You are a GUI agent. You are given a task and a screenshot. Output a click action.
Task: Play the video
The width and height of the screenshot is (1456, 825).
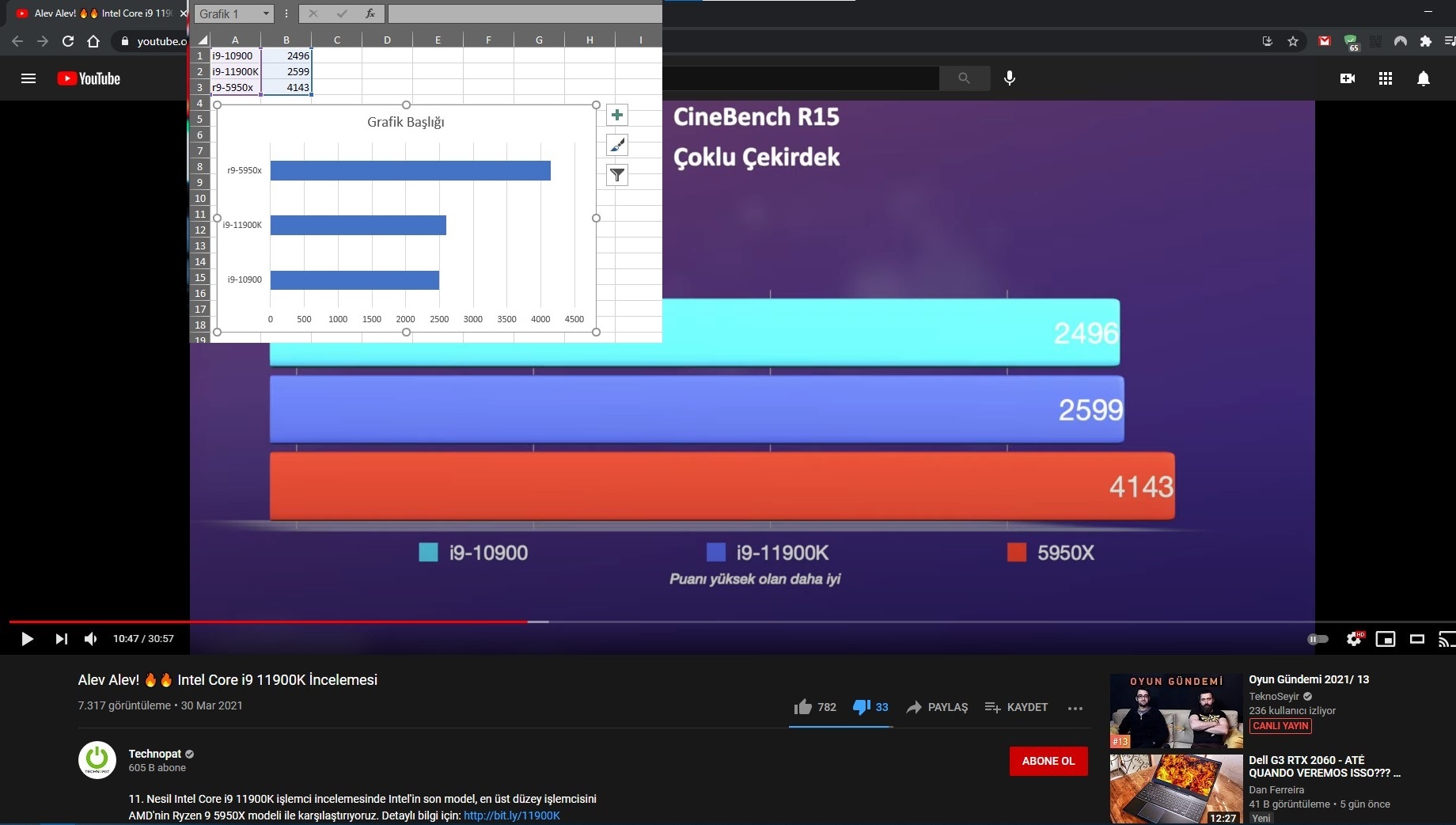click(27, 639)
